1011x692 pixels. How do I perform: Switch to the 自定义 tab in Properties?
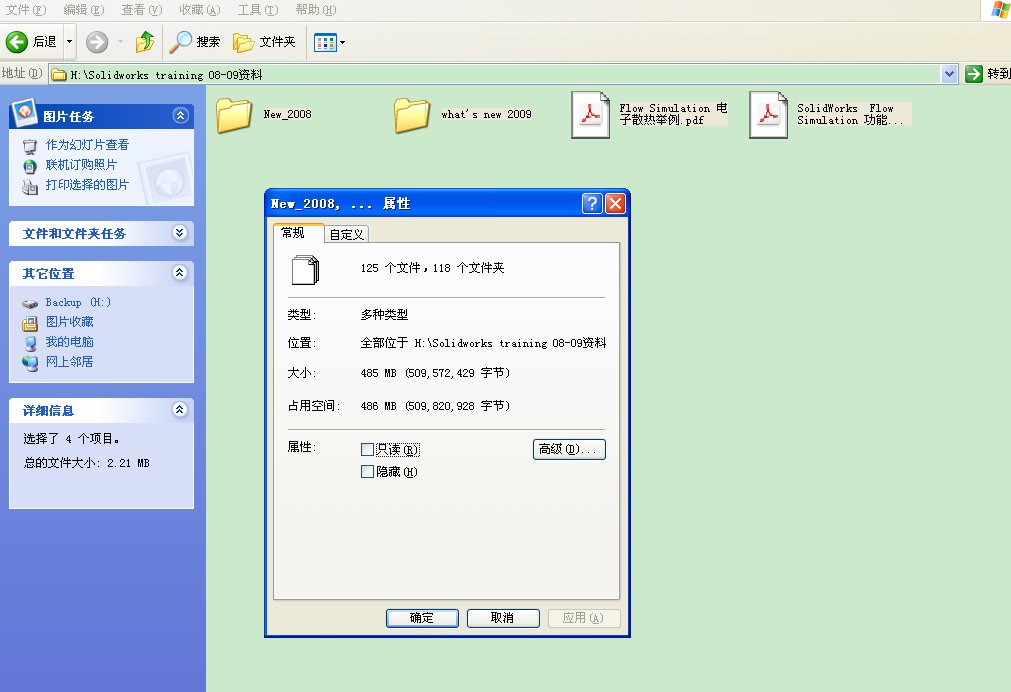click(x=347, y=235)
